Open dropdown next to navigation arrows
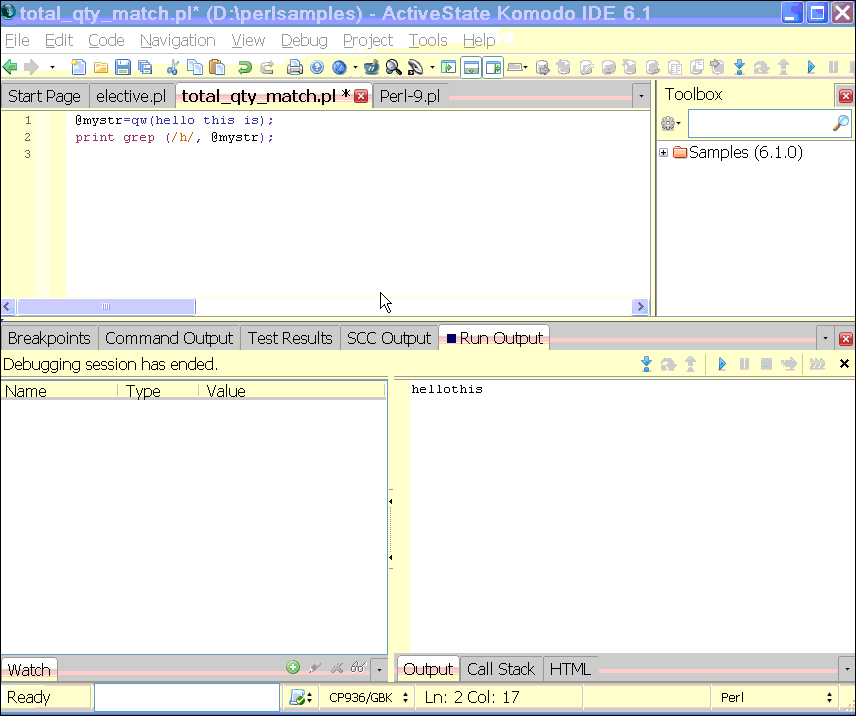The image size is (856, 716). 52,67
